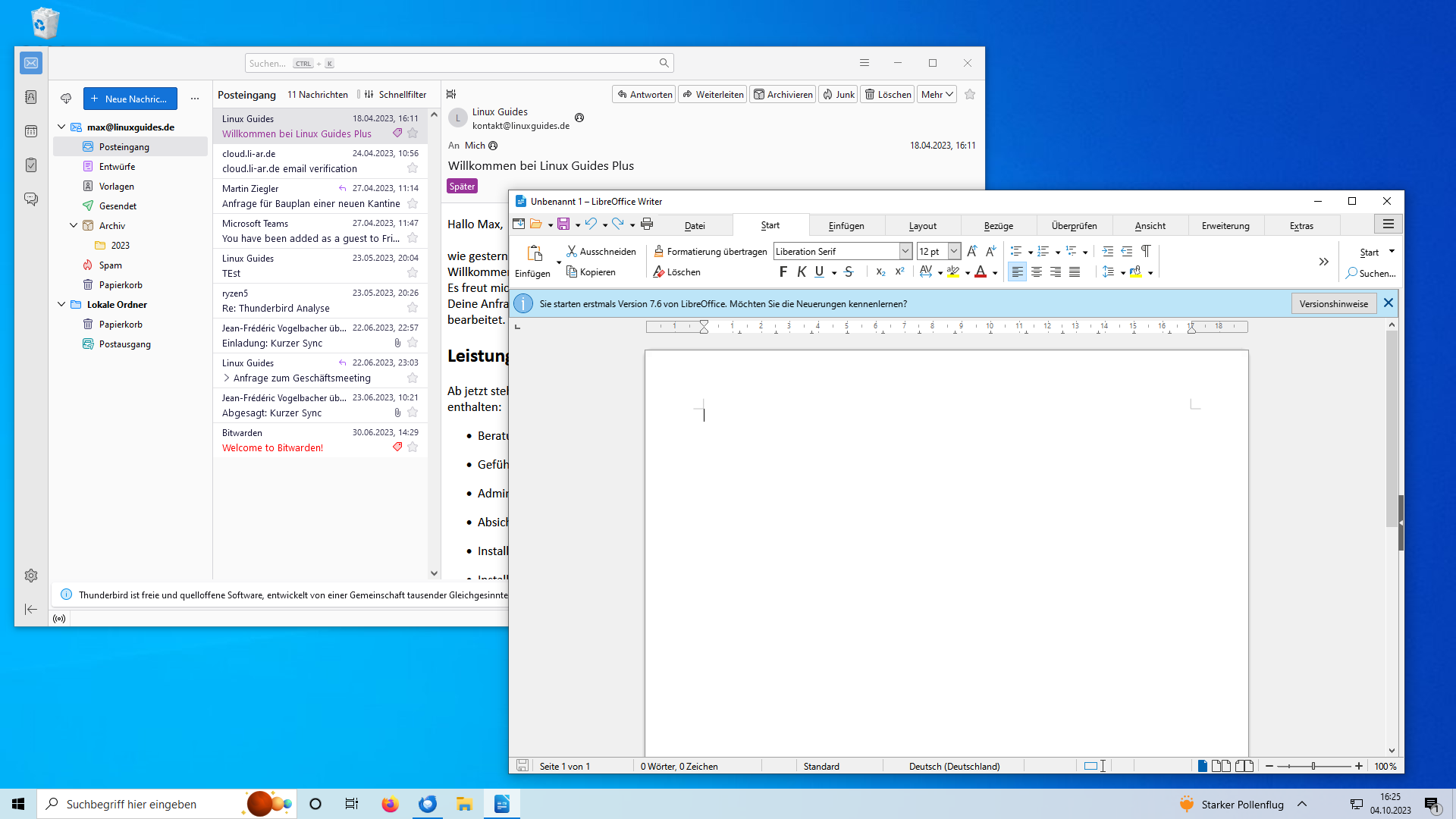Image resolution: width=1456 pixels, height=819 pixels.
Task: Open the font color dropdown arrow
Action: (995, 273)
